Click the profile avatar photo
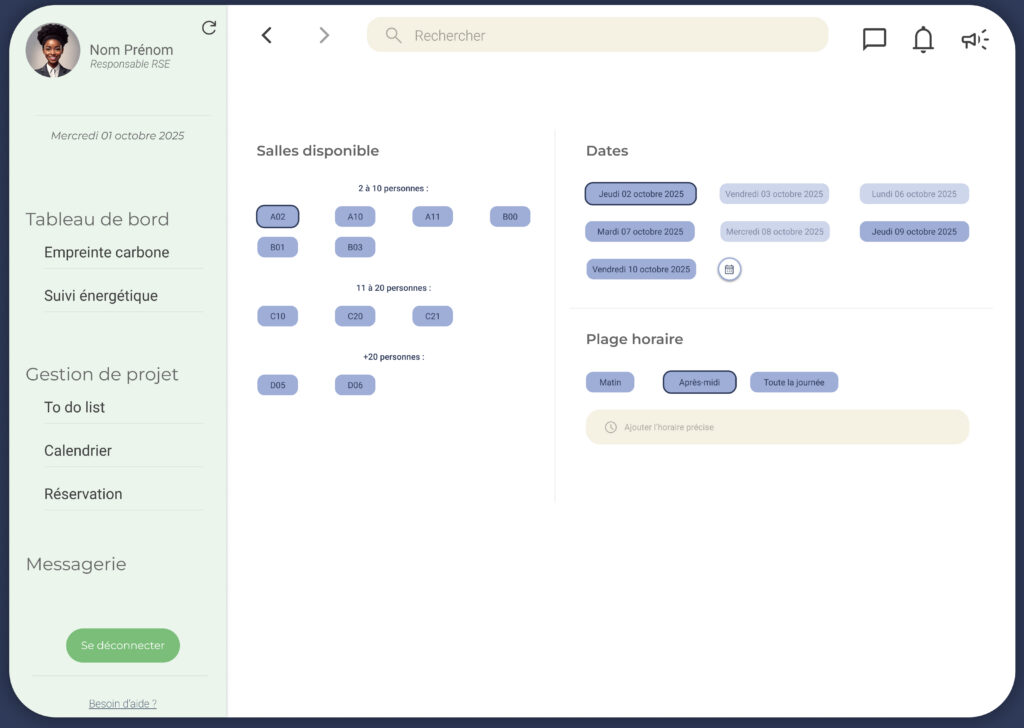Viewport: 1024px width, 728px height. point(52,51)
